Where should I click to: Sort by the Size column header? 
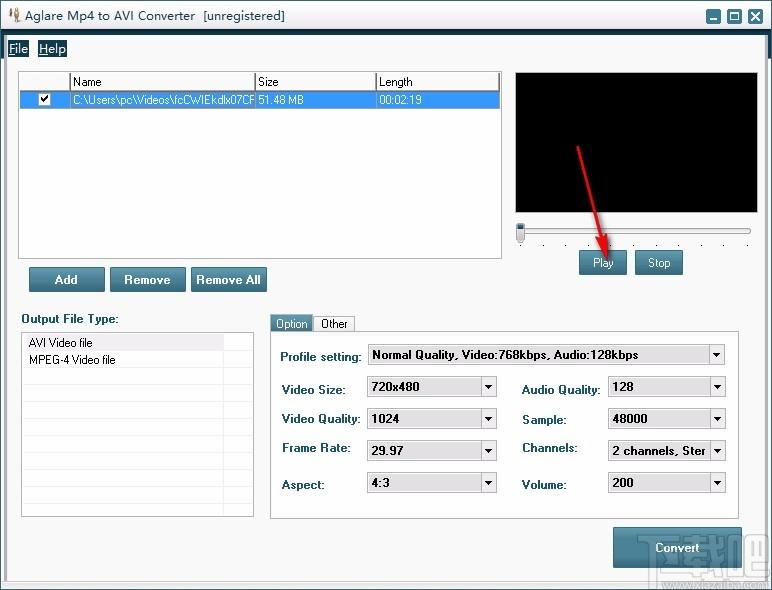tap(315, 82)
